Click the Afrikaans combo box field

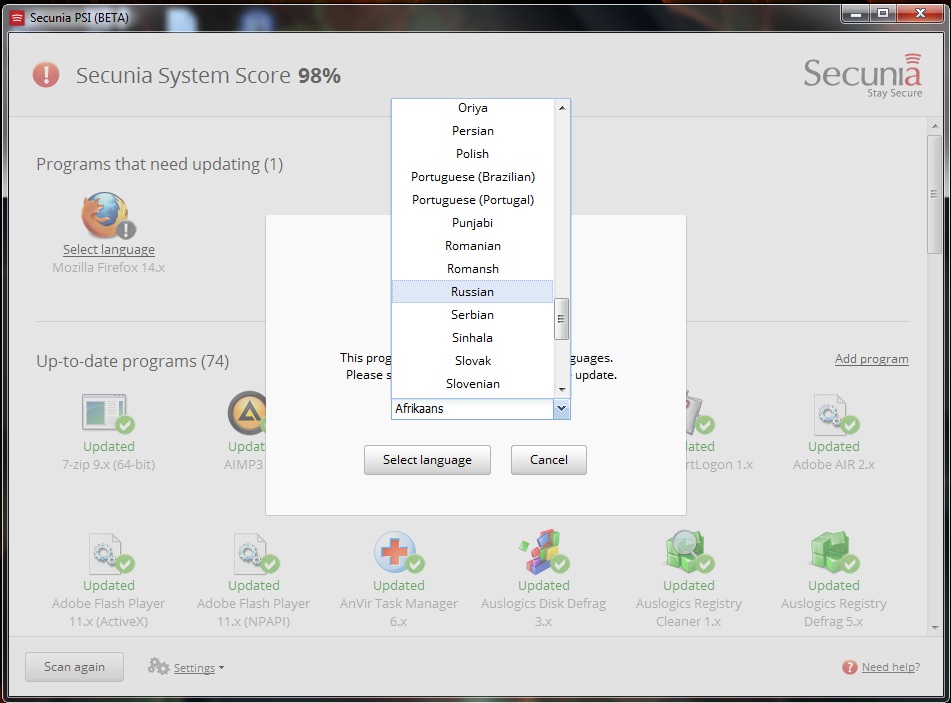[x=472, y=409]
